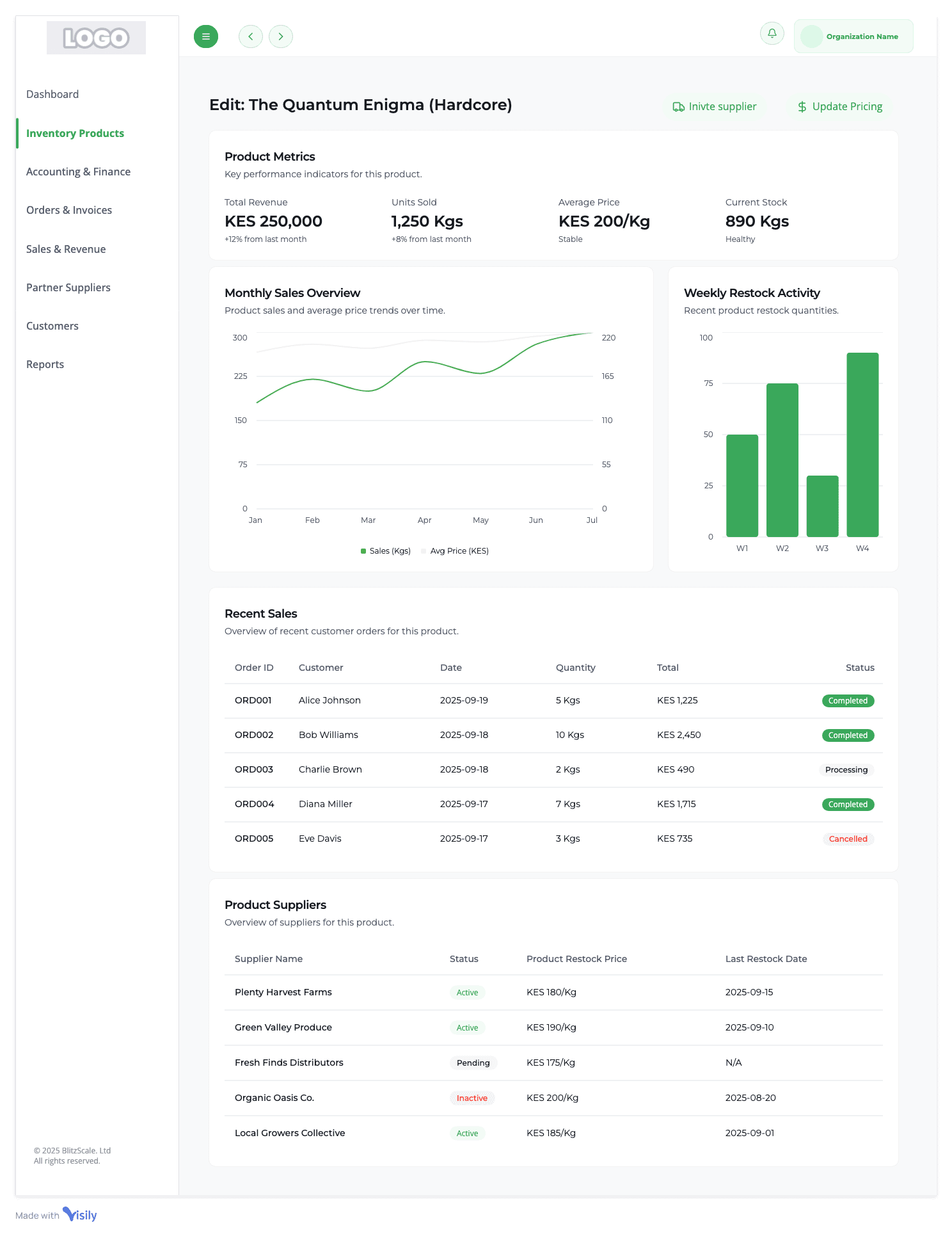Image resolution: width=952 pixels, height=1236 pixels.
Task: Select Inventory Products in the sidebar
Action: [x=75, y=133]
